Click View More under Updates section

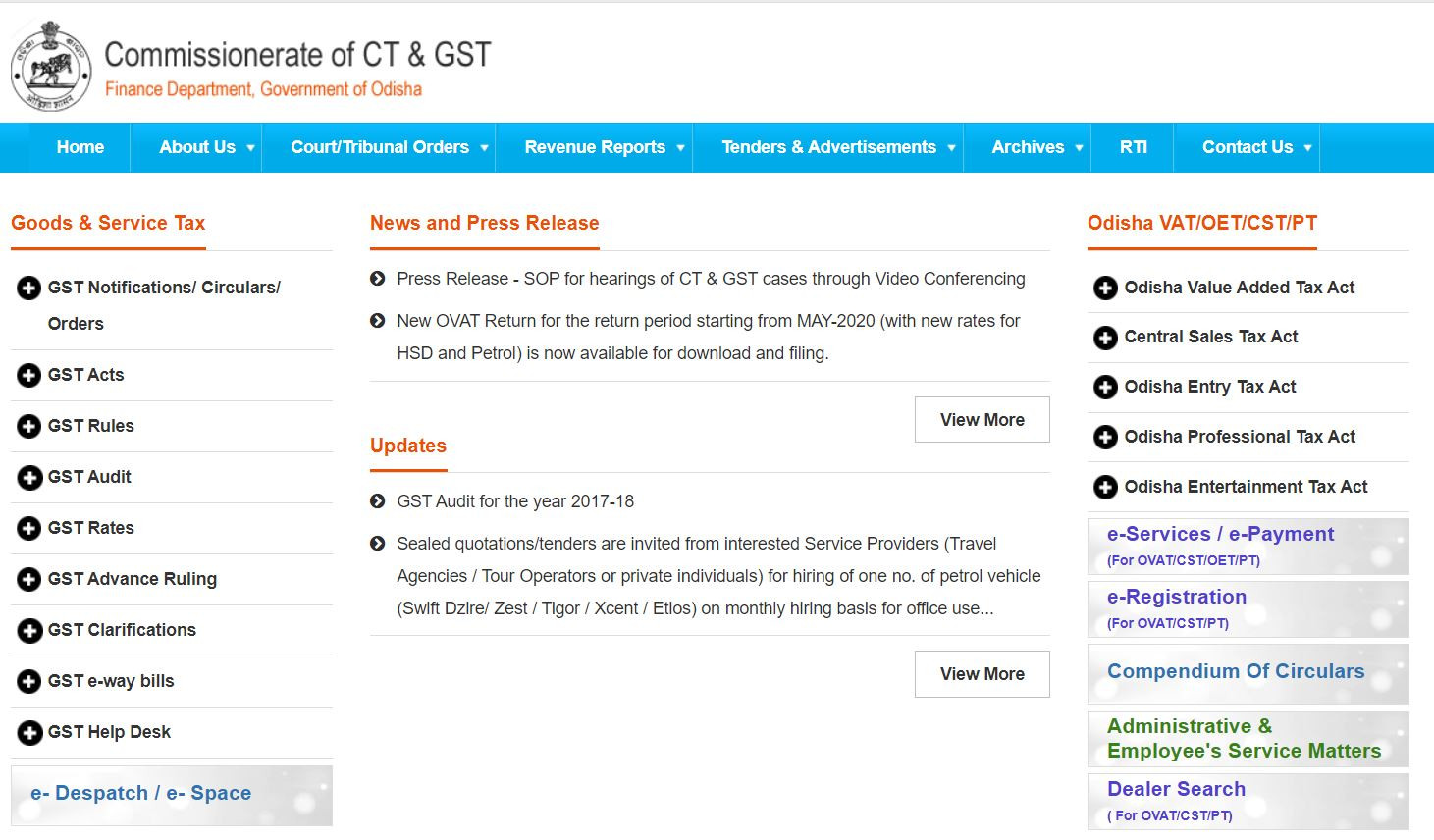[x=982, y=674]
